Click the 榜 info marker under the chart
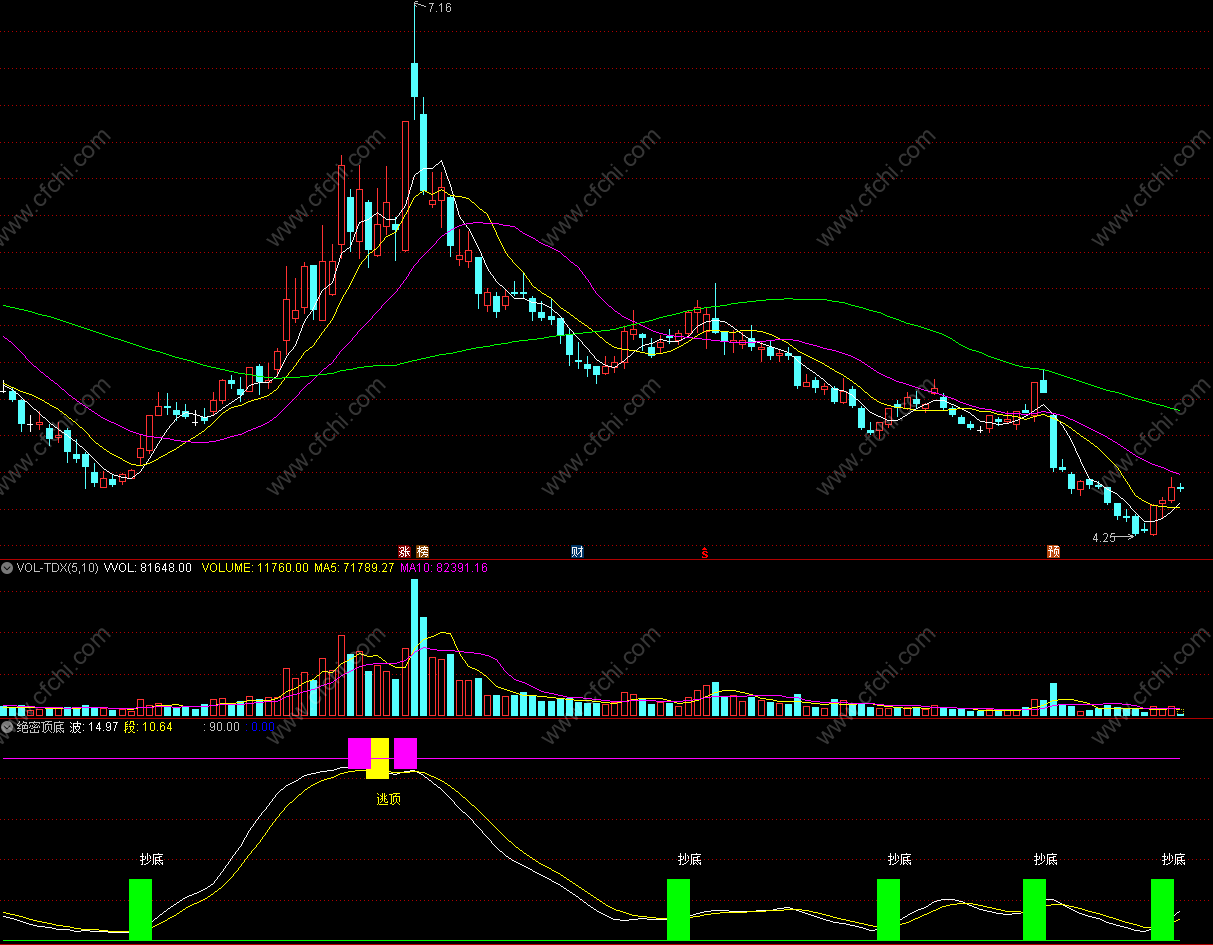Image resolution: width=1213 pixels, height=945 pixels. 422,552
